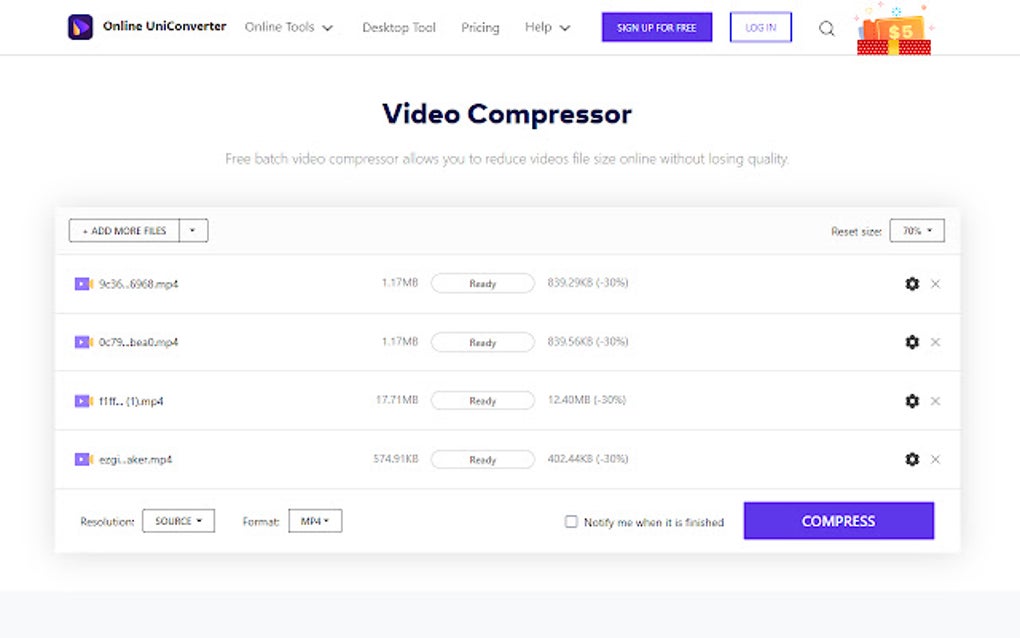Open the Help menu
The height and width of the screenshot is (638, 1020).
click(x=546, y=28)
